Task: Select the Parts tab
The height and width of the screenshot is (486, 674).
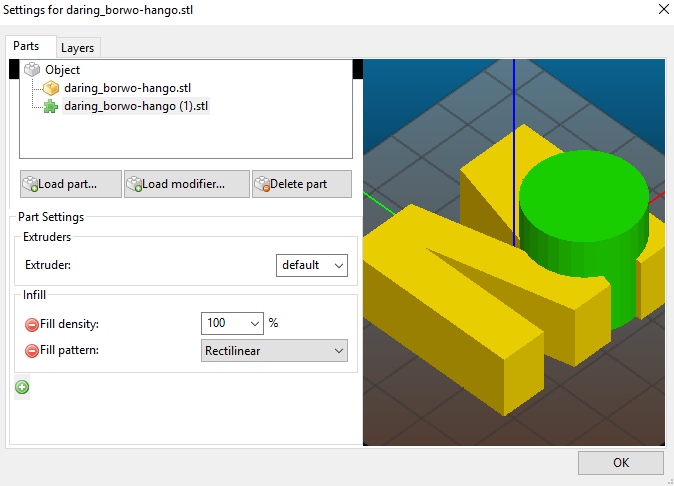Action: point(27,47)
